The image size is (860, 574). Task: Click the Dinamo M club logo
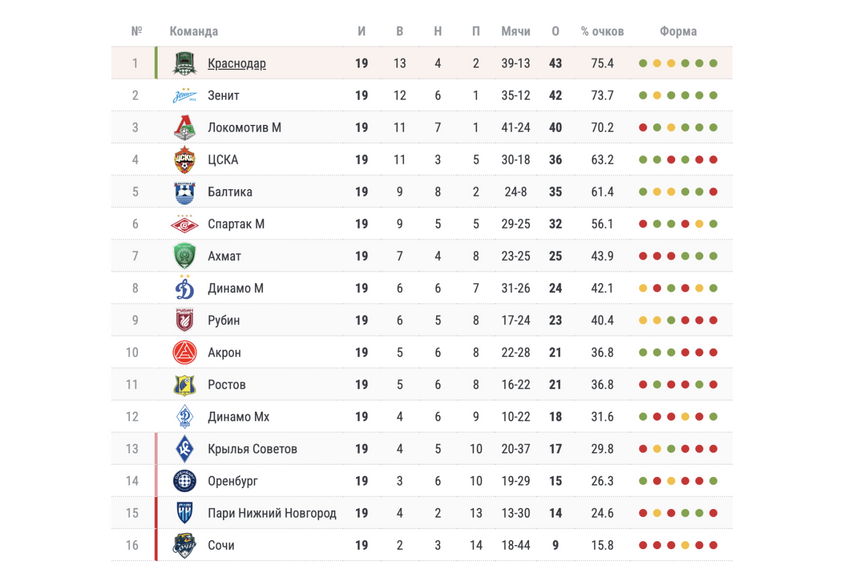coord(185,288)
